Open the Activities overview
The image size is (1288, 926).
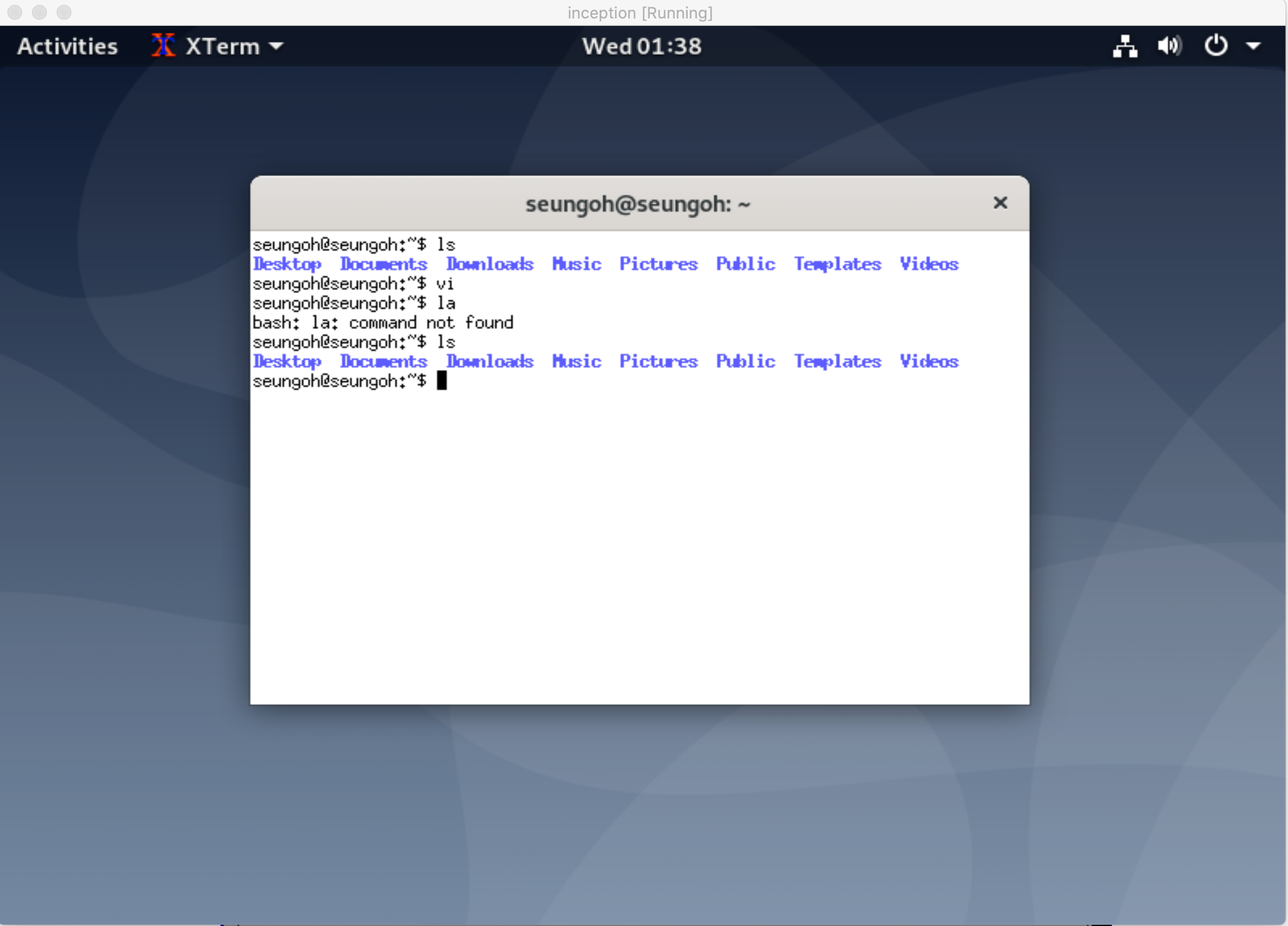coord(67,46)
